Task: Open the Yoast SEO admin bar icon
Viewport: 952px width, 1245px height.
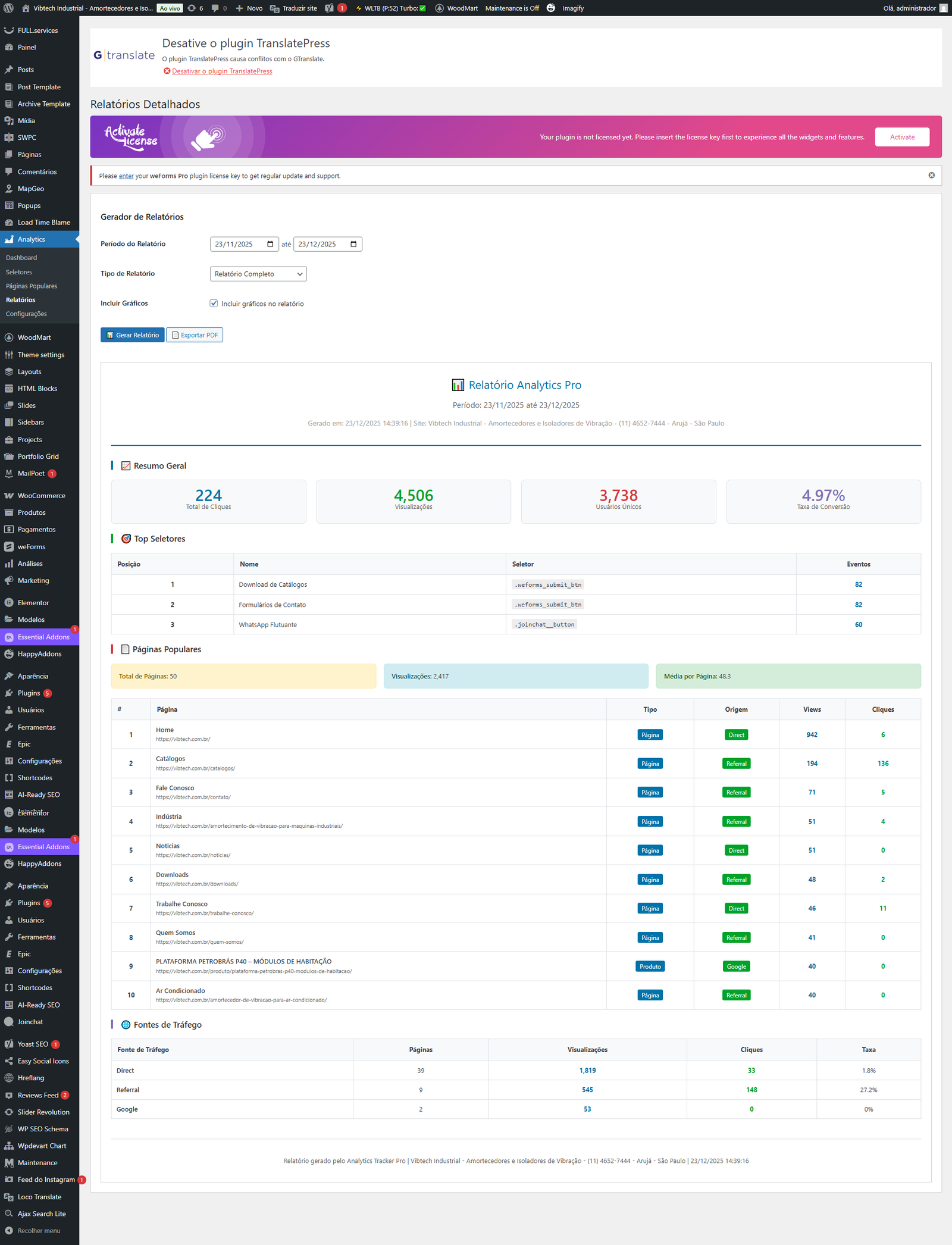Action: (x=329, y=8)
